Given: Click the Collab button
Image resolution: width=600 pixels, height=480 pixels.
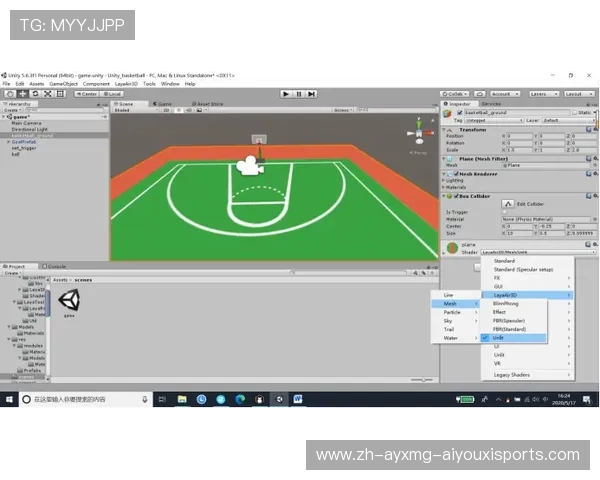Looking at the screenshot, I should pyautogui.click(x=457, y=94).
